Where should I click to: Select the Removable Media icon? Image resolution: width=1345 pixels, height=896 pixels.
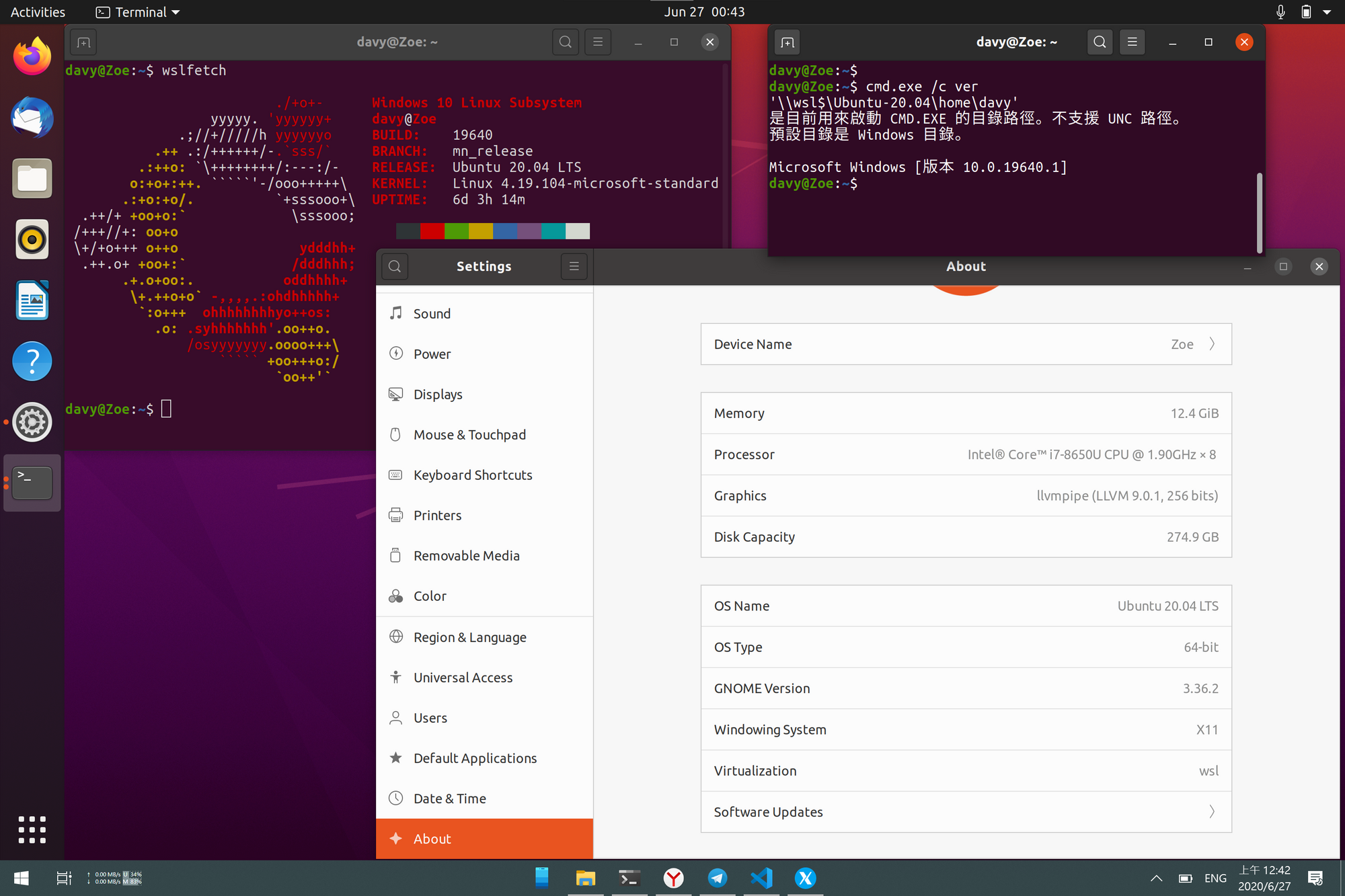coord(396,555)
